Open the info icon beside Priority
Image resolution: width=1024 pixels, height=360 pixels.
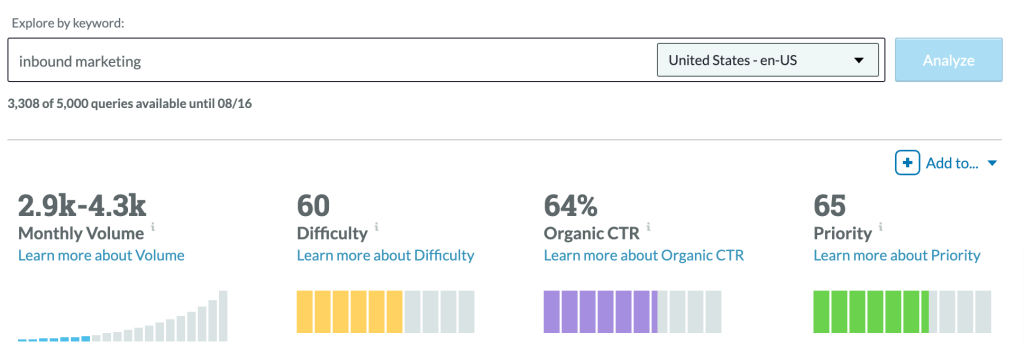click(881, 227)
